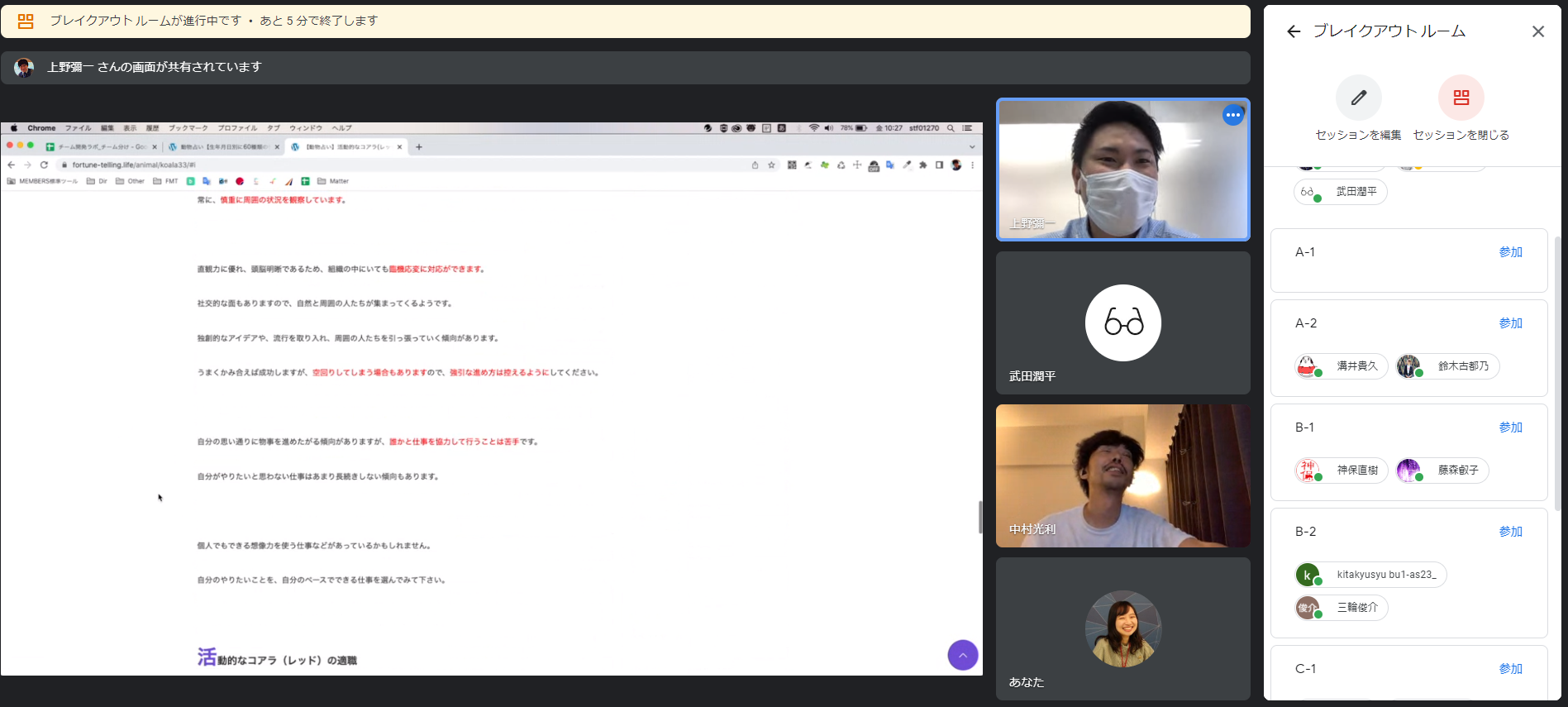Click the back arrow in breakout rooms panel

(x=1294, y=31)
